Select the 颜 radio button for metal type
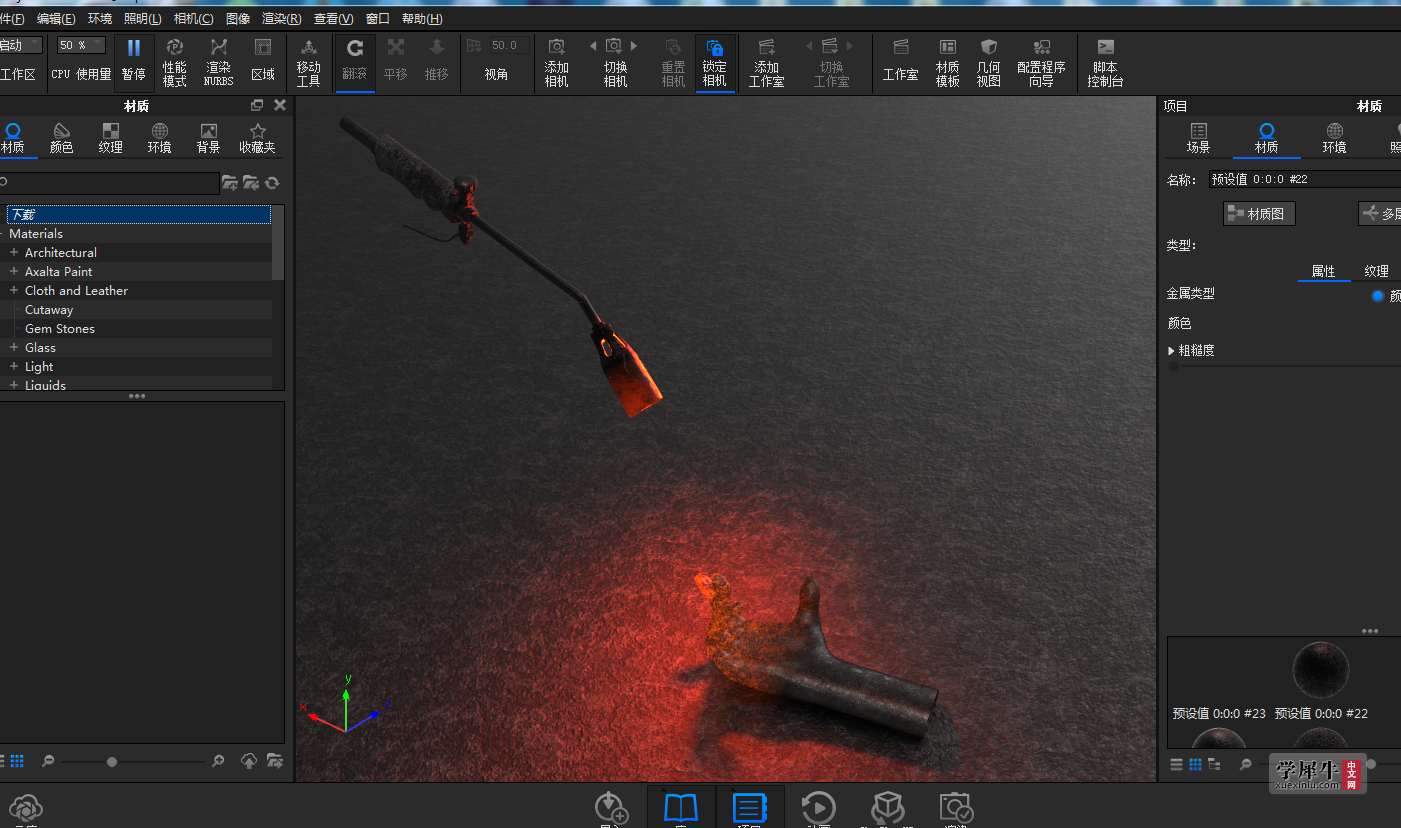1401x828 pixels. (x=1378, y=295)
